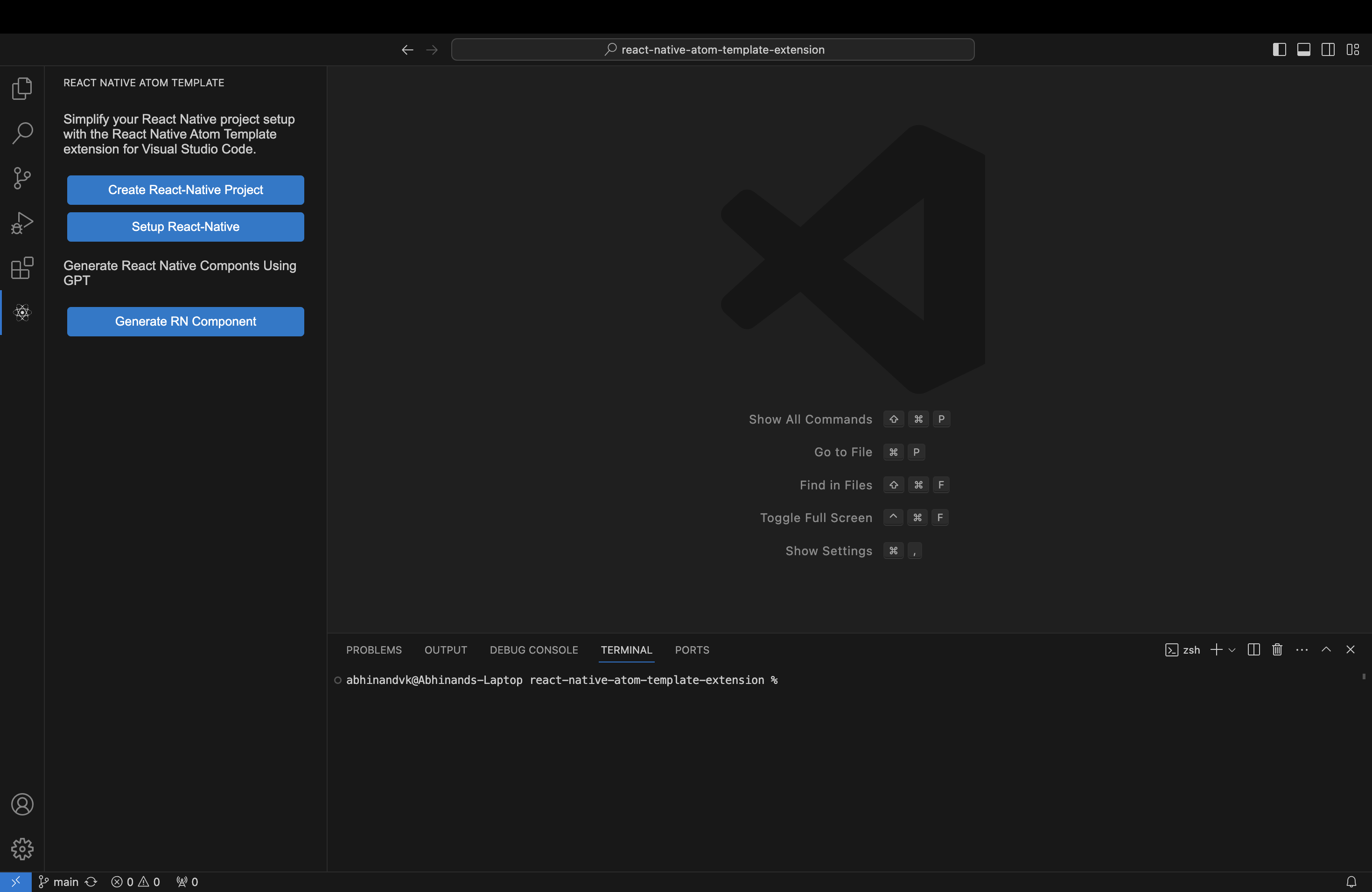Click the Generate RN Component button
The width and height of the screenshot is (1372, 892).
[186, 321]
